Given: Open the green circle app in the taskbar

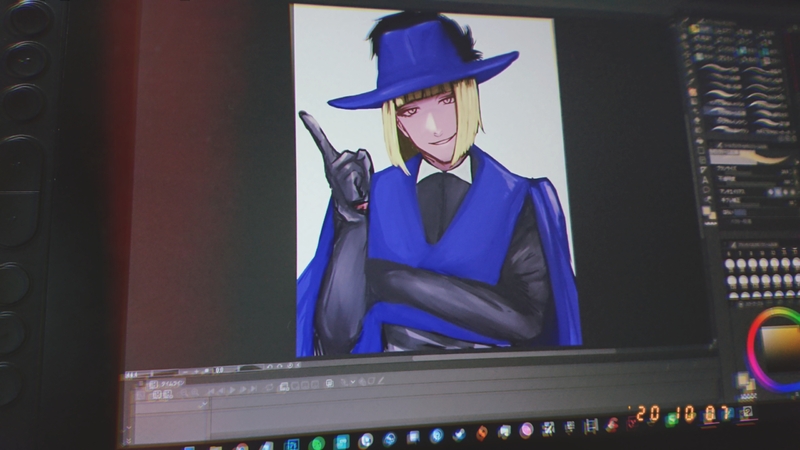Looking at the screenshot, I should point(317,443).
